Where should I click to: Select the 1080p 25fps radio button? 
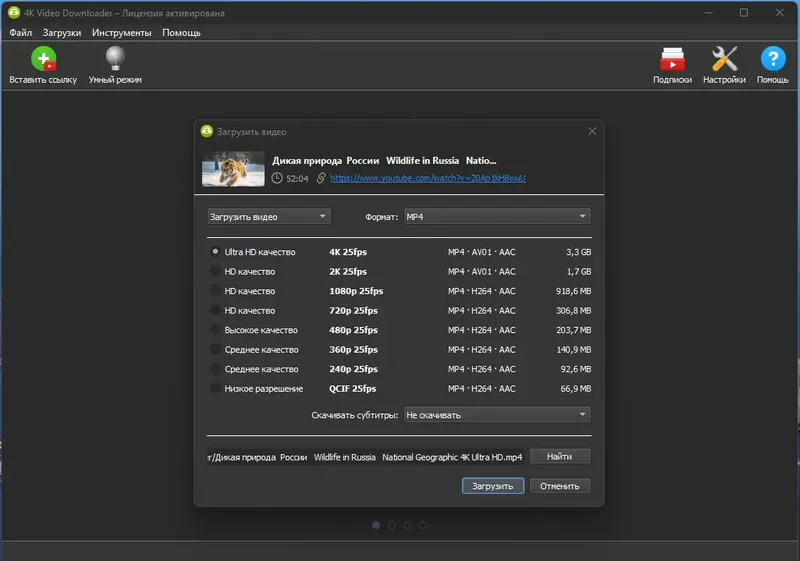pyautogui.click(x=215, y=291)
